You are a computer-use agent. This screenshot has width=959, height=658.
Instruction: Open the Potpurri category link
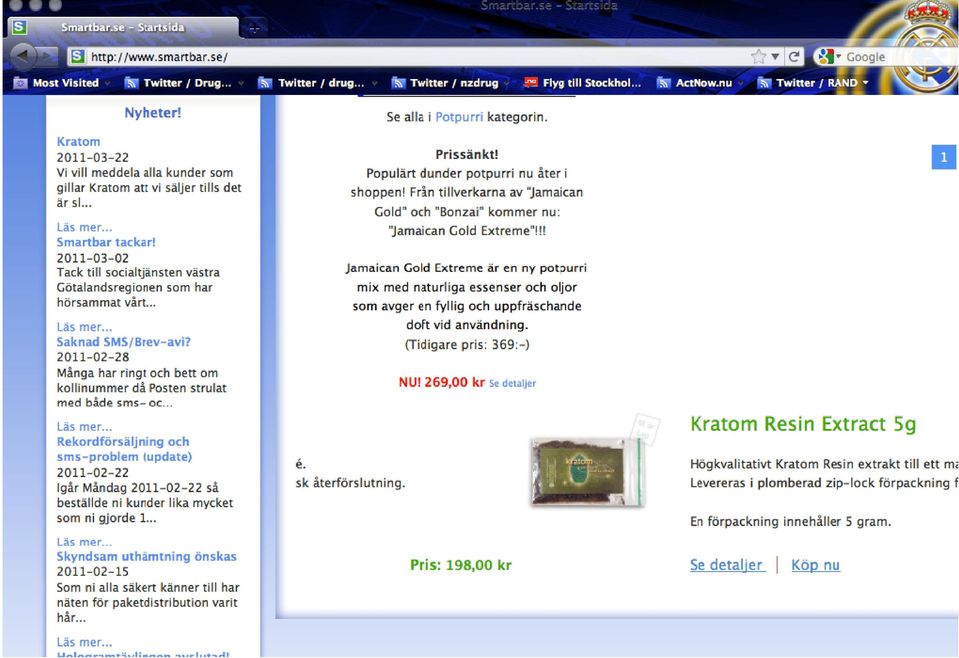pos(459,117)
